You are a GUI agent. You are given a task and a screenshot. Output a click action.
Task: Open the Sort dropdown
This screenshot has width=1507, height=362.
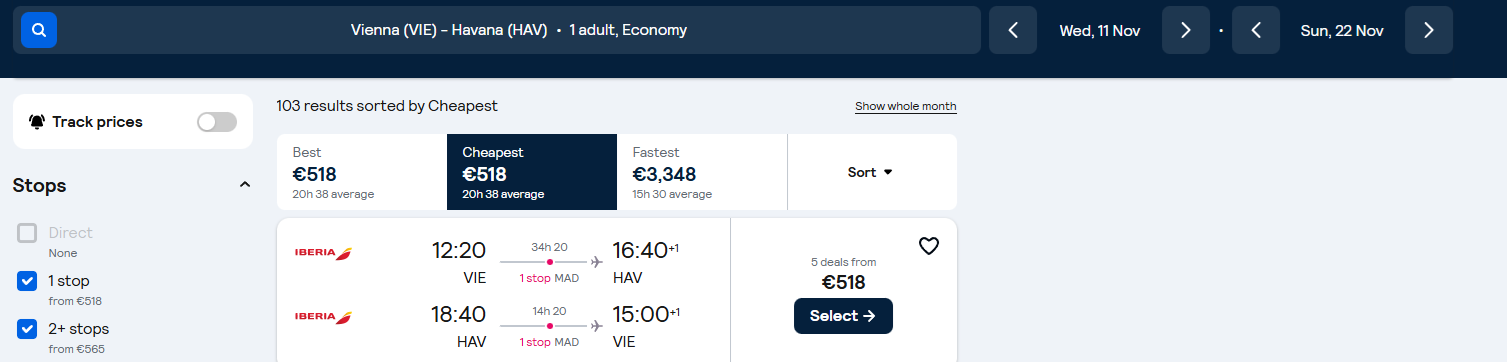point(871,172)
